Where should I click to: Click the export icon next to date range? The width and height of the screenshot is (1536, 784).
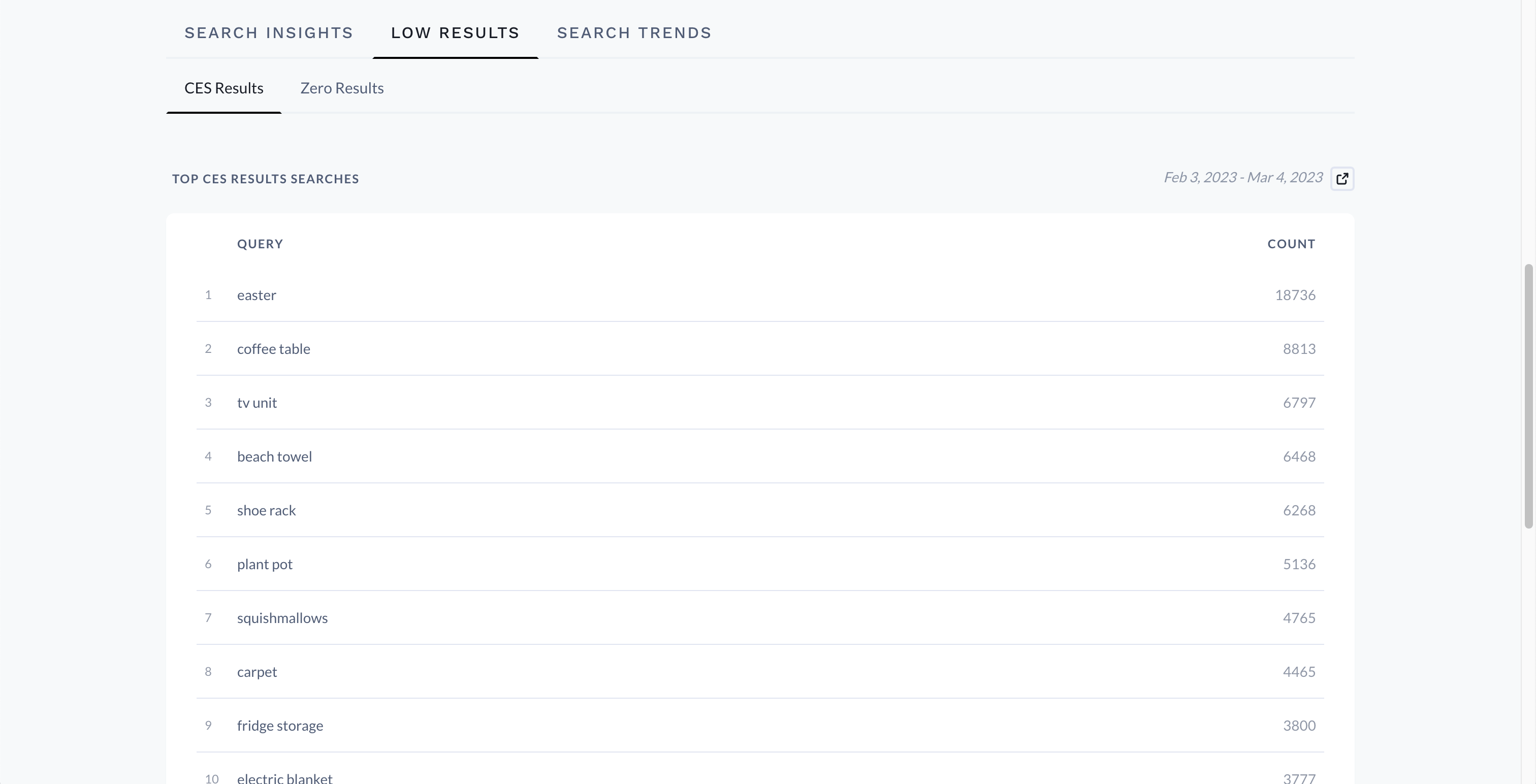[1342, 178]
